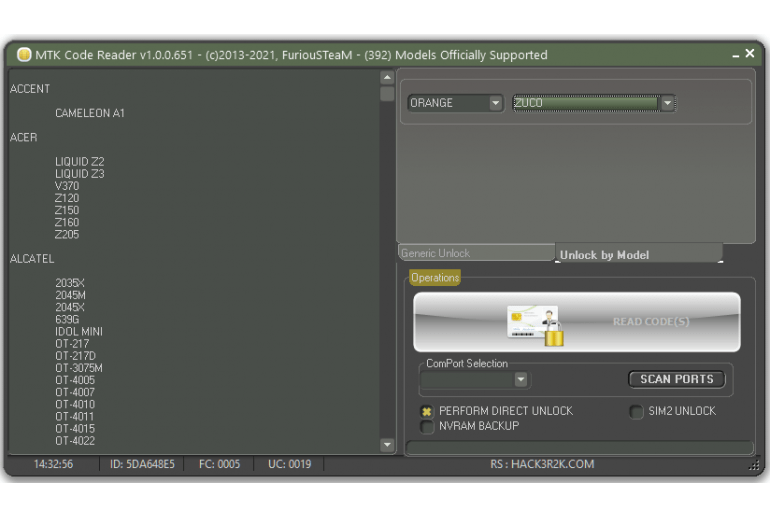The image size is (770, 518).
Task: Select LIQUID Z2 in the model list
Action: click(80, 162)
